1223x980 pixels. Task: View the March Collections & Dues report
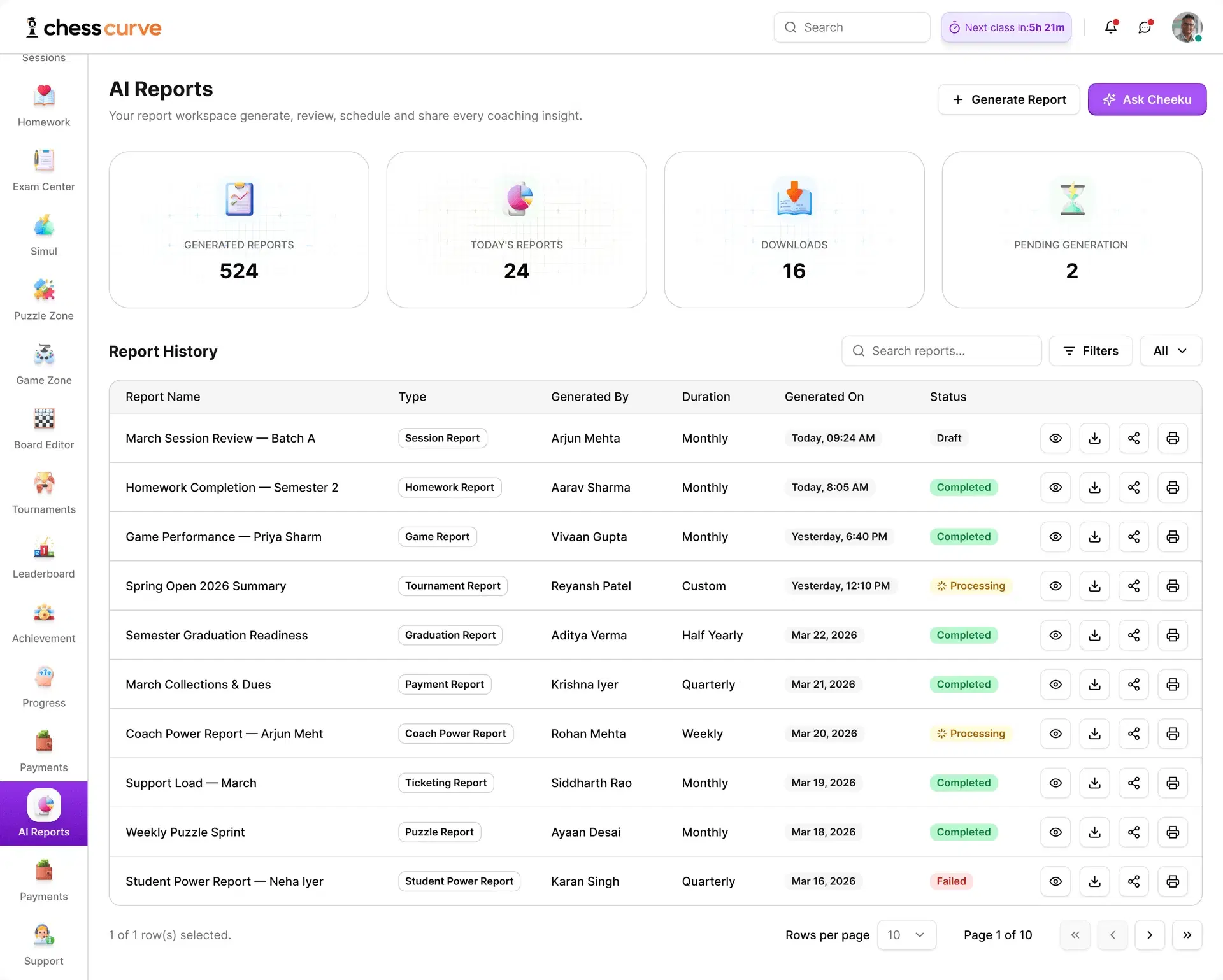tap(1055, 685)
